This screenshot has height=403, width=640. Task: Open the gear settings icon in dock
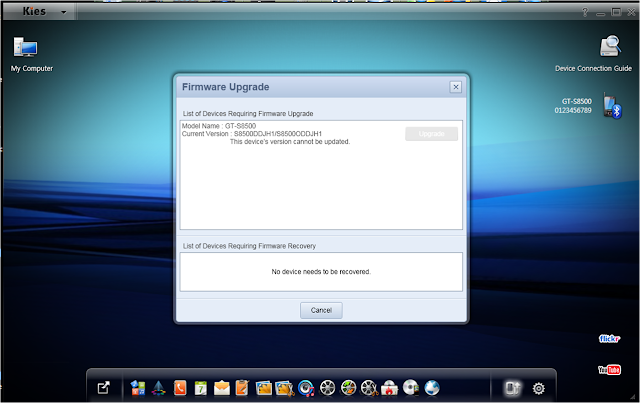(x=538, y=388)
